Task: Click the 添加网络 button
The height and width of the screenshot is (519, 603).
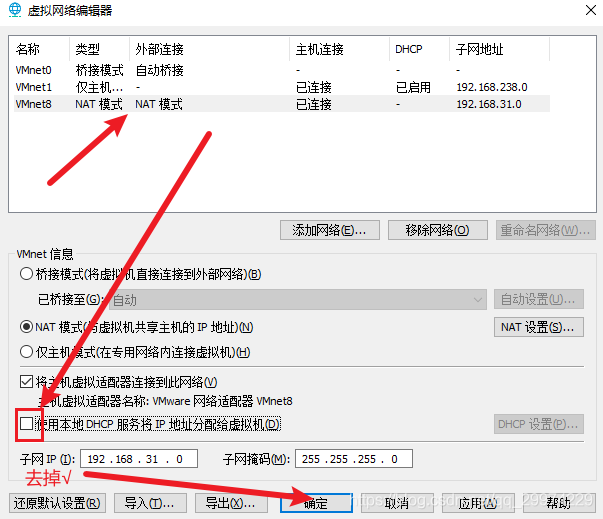Action: (x=330, y=230)
